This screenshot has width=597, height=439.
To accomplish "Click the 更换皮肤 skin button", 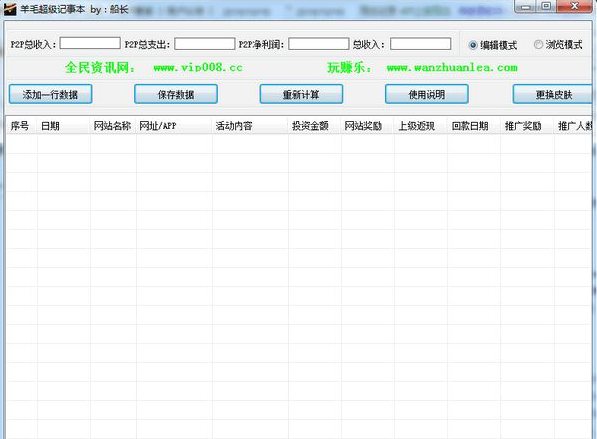I will pyautogui.click(x=553, y=94).
